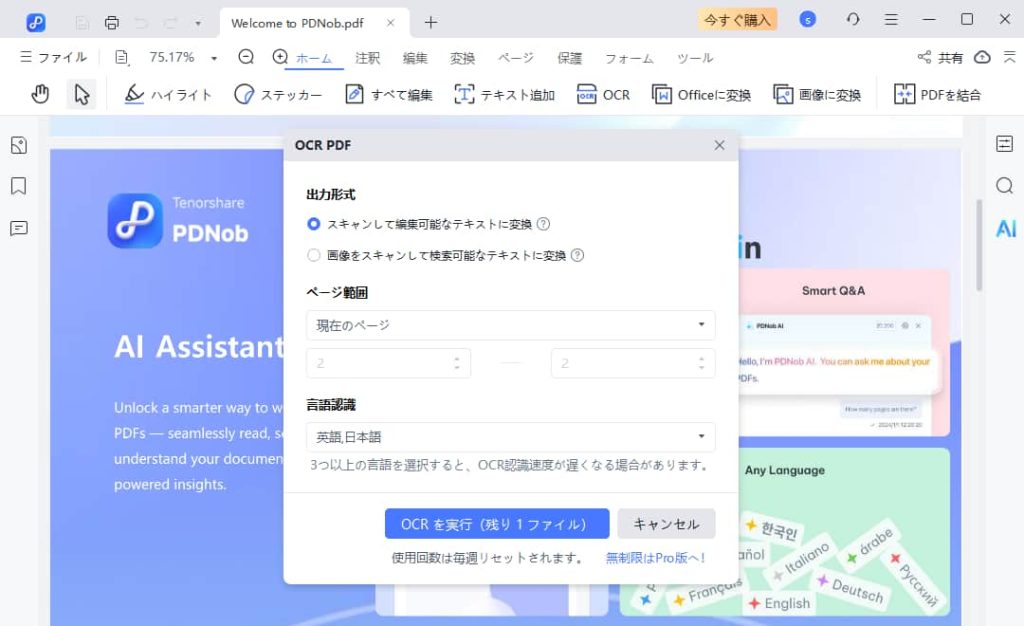Click the OCR を実行 button
The height and width of the screenshot is (626, 1024).
pyautogui.click(x=497, y=524)
